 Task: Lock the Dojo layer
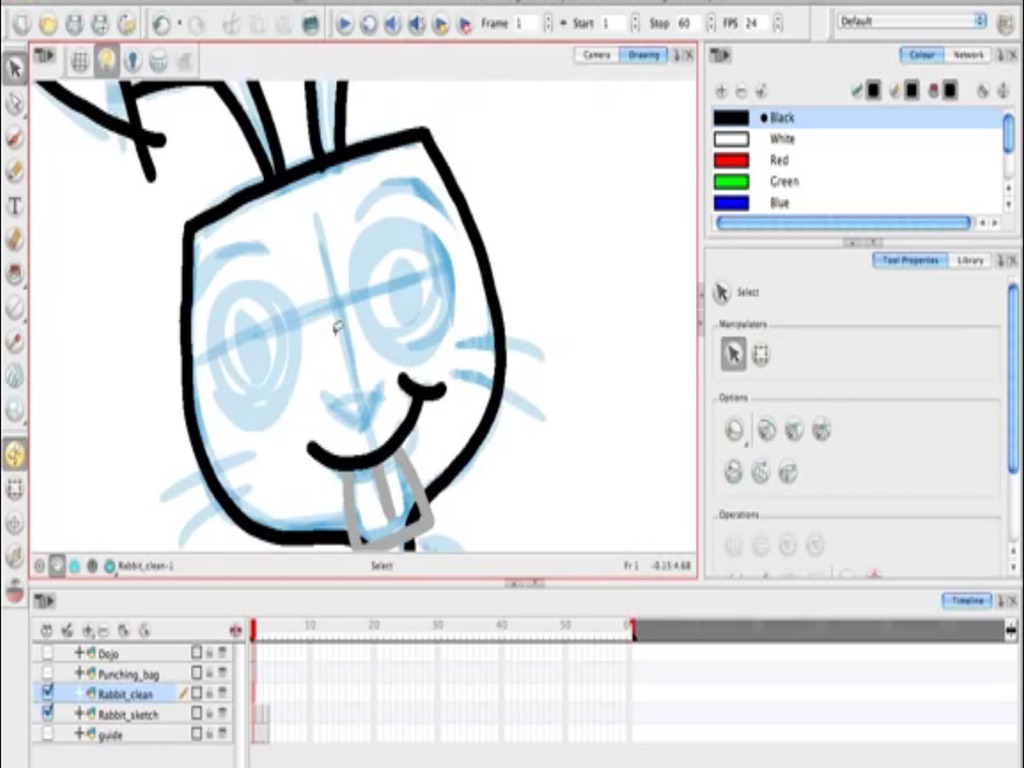(210, 652)
